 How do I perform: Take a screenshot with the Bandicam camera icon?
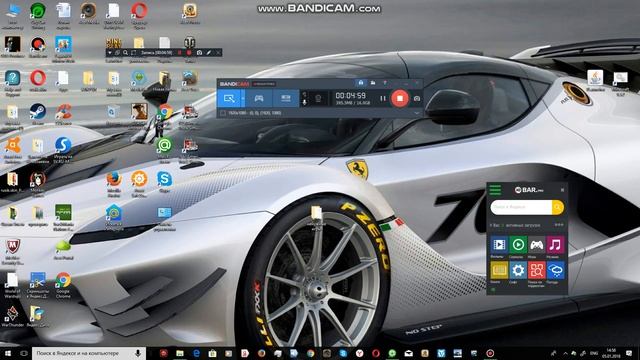pos(416,98)
